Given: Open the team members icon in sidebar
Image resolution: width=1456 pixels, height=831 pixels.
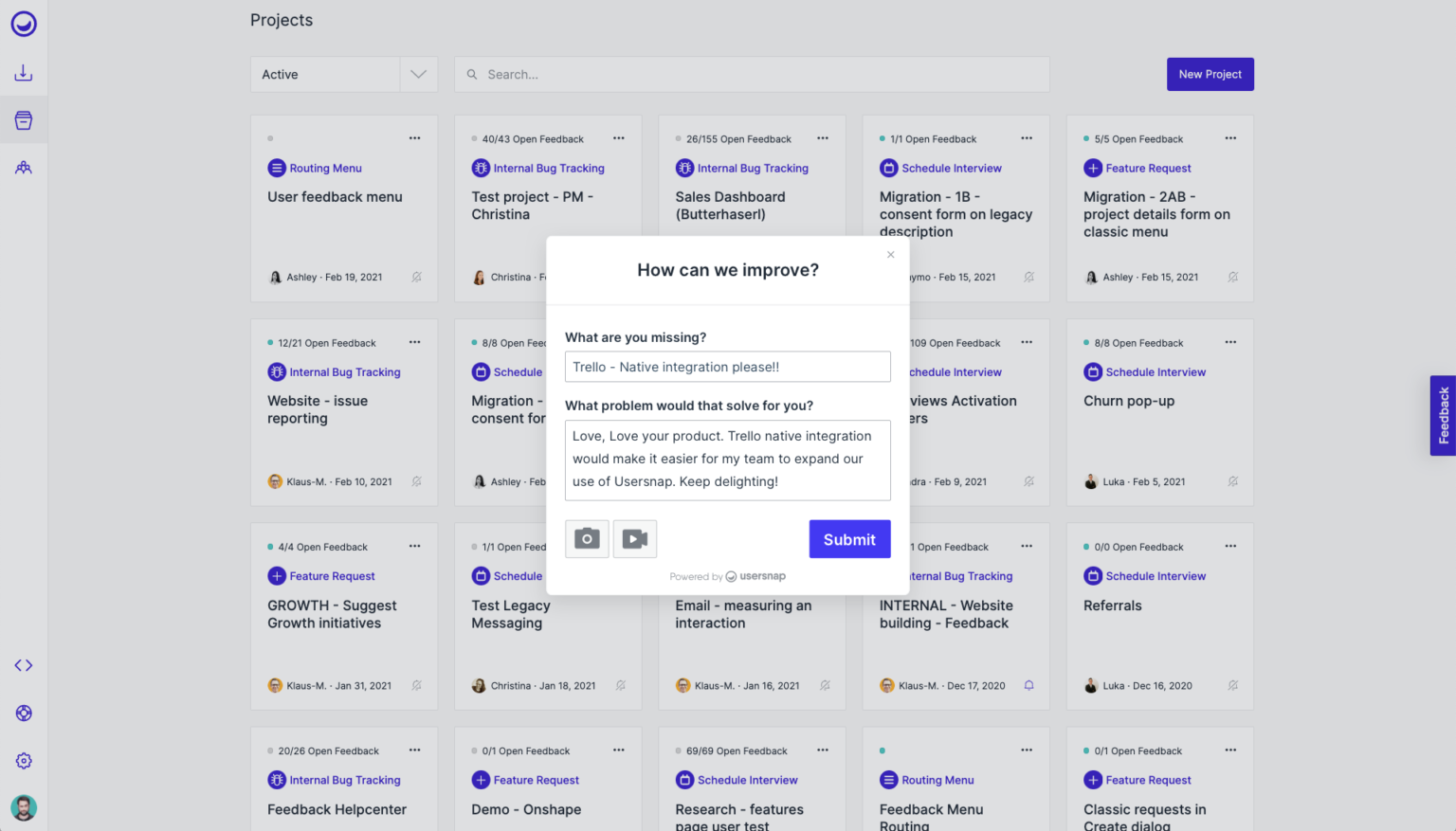Looking at the screenshot, I should [x=24, y=167].
